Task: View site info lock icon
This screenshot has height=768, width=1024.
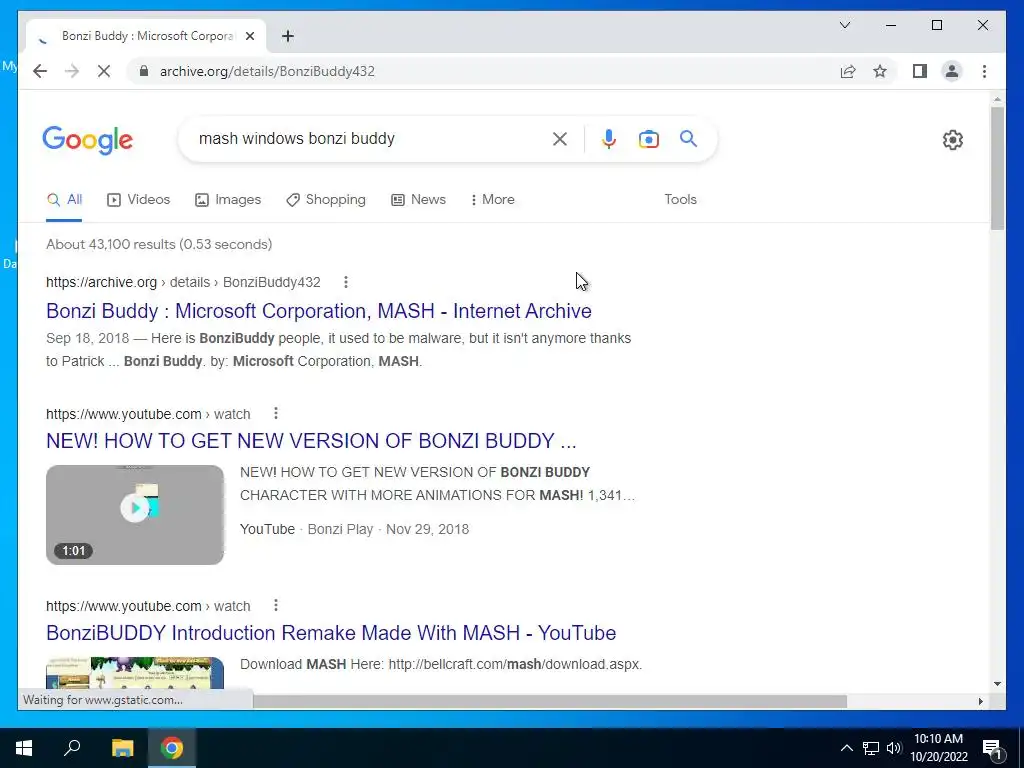Action: click(x=144, y=71)
